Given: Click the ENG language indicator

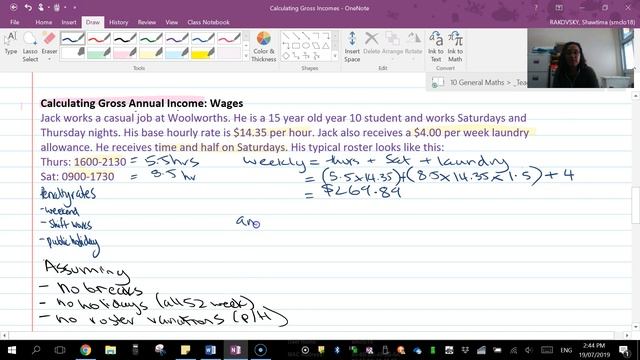Looking at the screenshot, I should (566, 350).
